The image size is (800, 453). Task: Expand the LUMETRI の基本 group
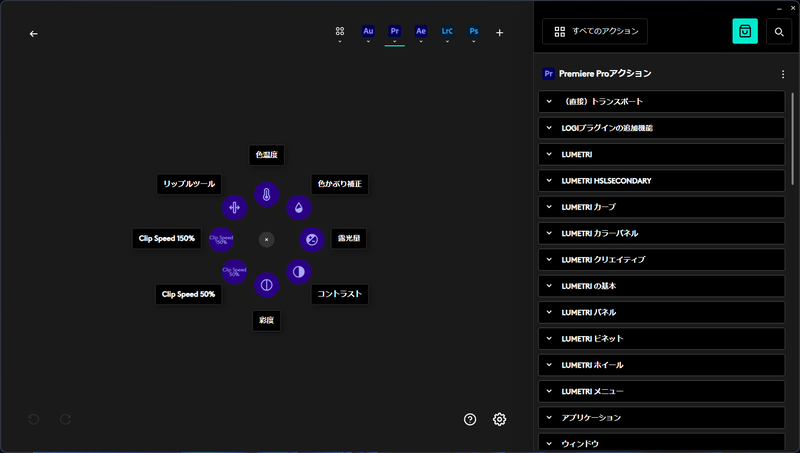pyautogui.click(x=661, y=286)
